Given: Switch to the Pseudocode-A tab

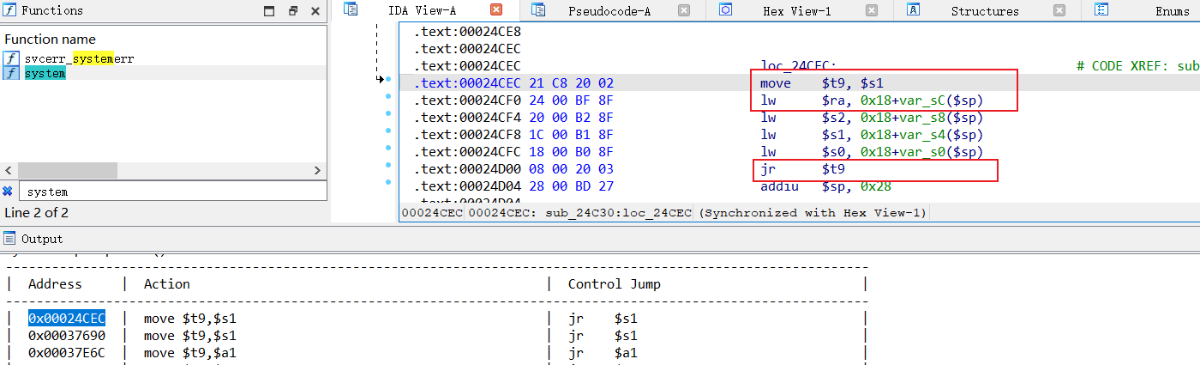Looking at the screenshot, I should (x=610, y=11).
